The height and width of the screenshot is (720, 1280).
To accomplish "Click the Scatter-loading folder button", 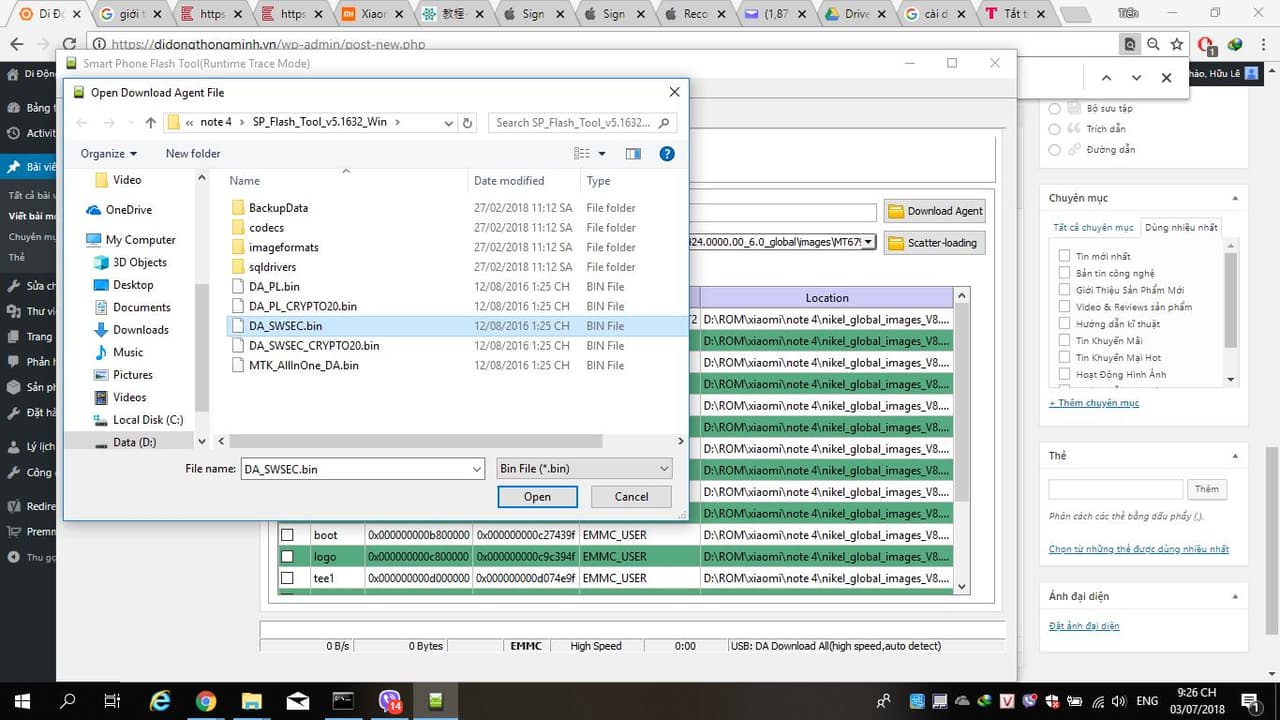I will coord(934,243).
